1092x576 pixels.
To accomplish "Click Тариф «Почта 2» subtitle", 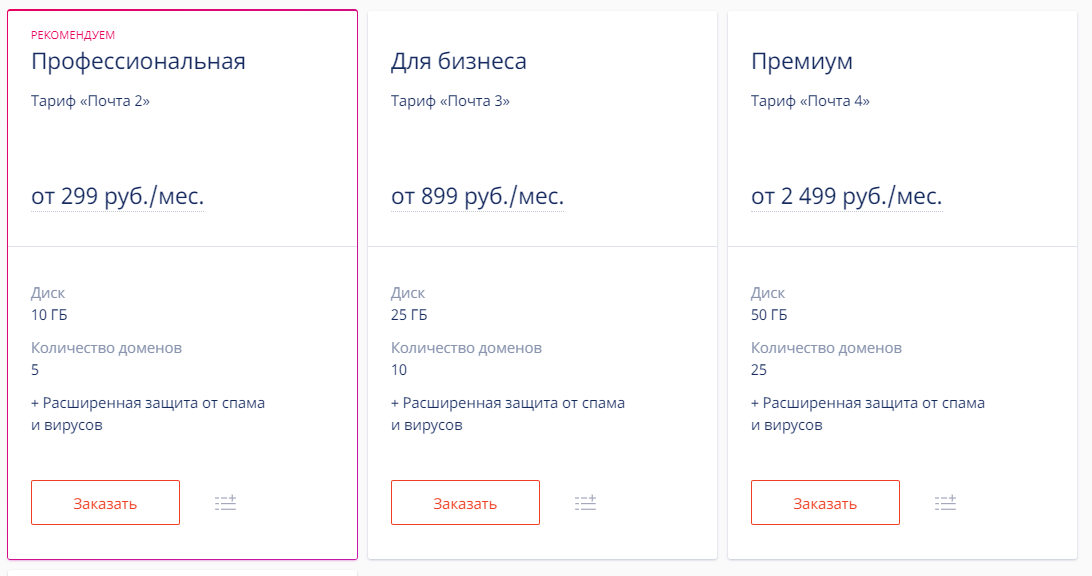I will point(90,101).
